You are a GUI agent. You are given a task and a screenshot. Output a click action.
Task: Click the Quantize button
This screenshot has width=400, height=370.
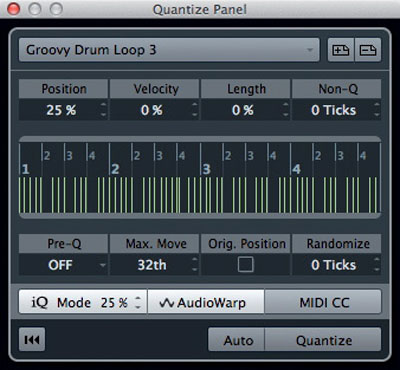323,340
